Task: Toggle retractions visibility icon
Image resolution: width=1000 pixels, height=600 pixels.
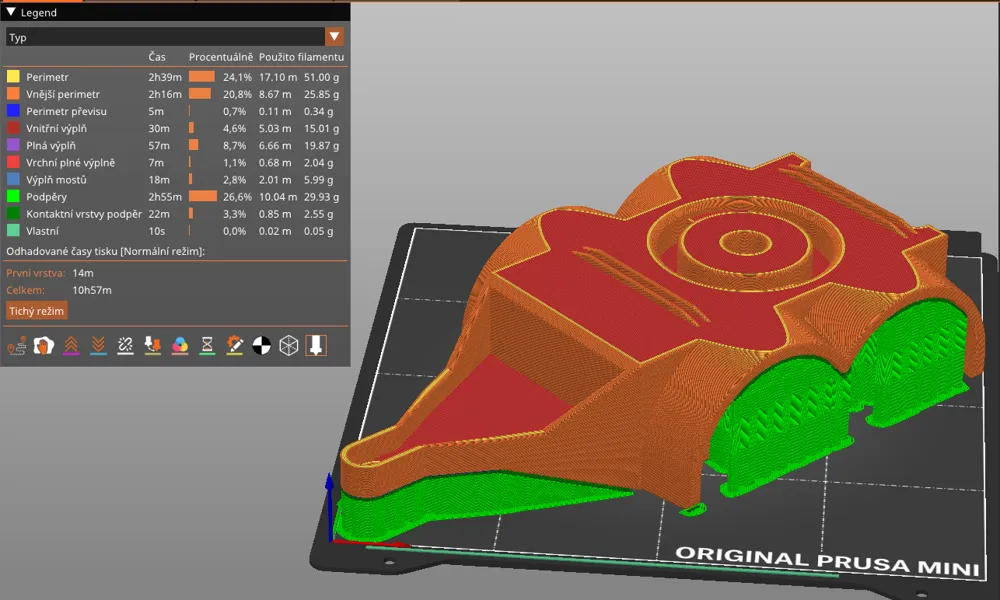Action: (71, 346)
